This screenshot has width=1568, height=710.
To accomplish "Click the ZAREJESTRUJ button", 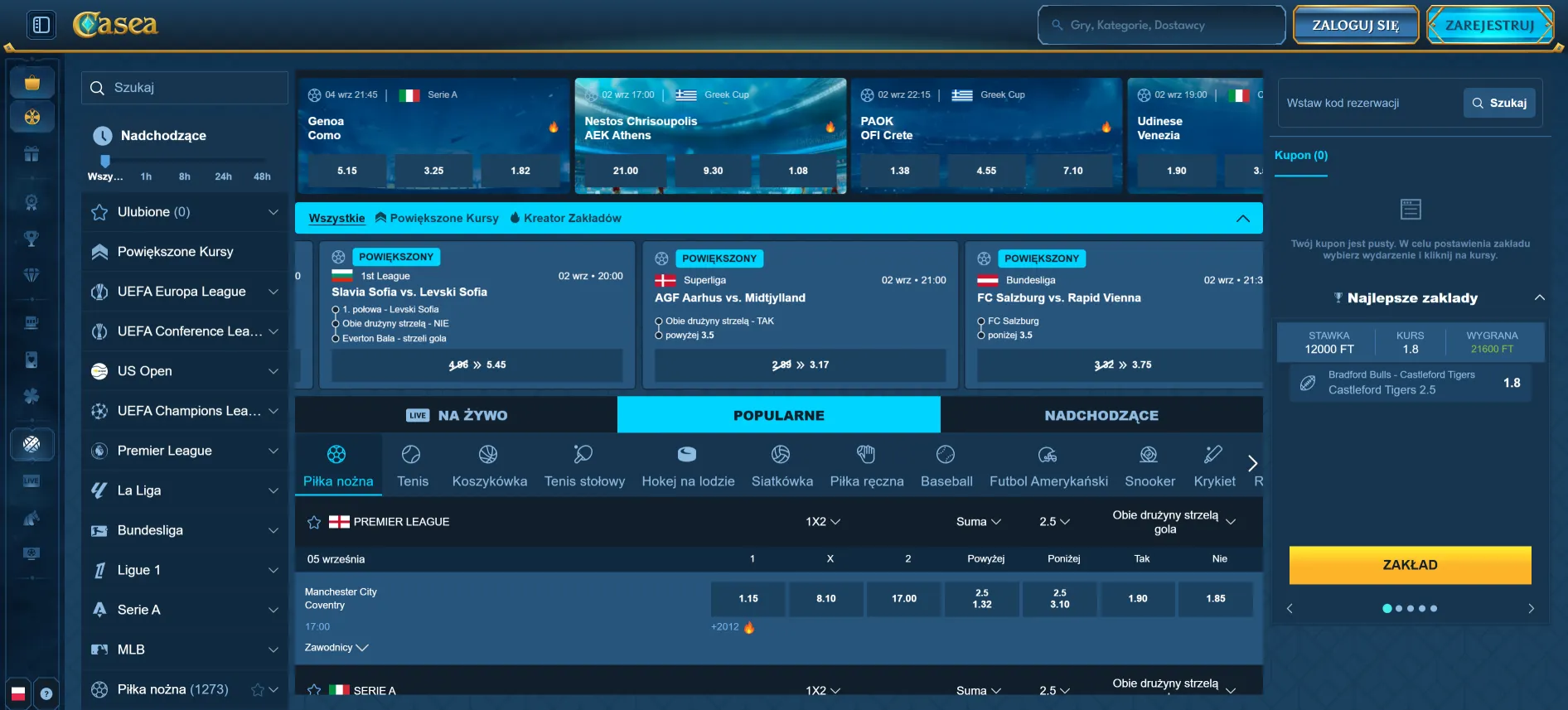I will (1489, 25).
